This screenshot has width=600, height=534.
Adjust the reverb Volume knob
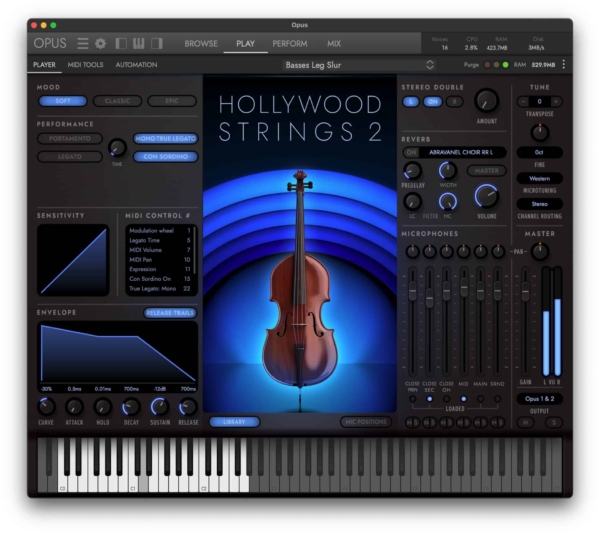(486, 196)
